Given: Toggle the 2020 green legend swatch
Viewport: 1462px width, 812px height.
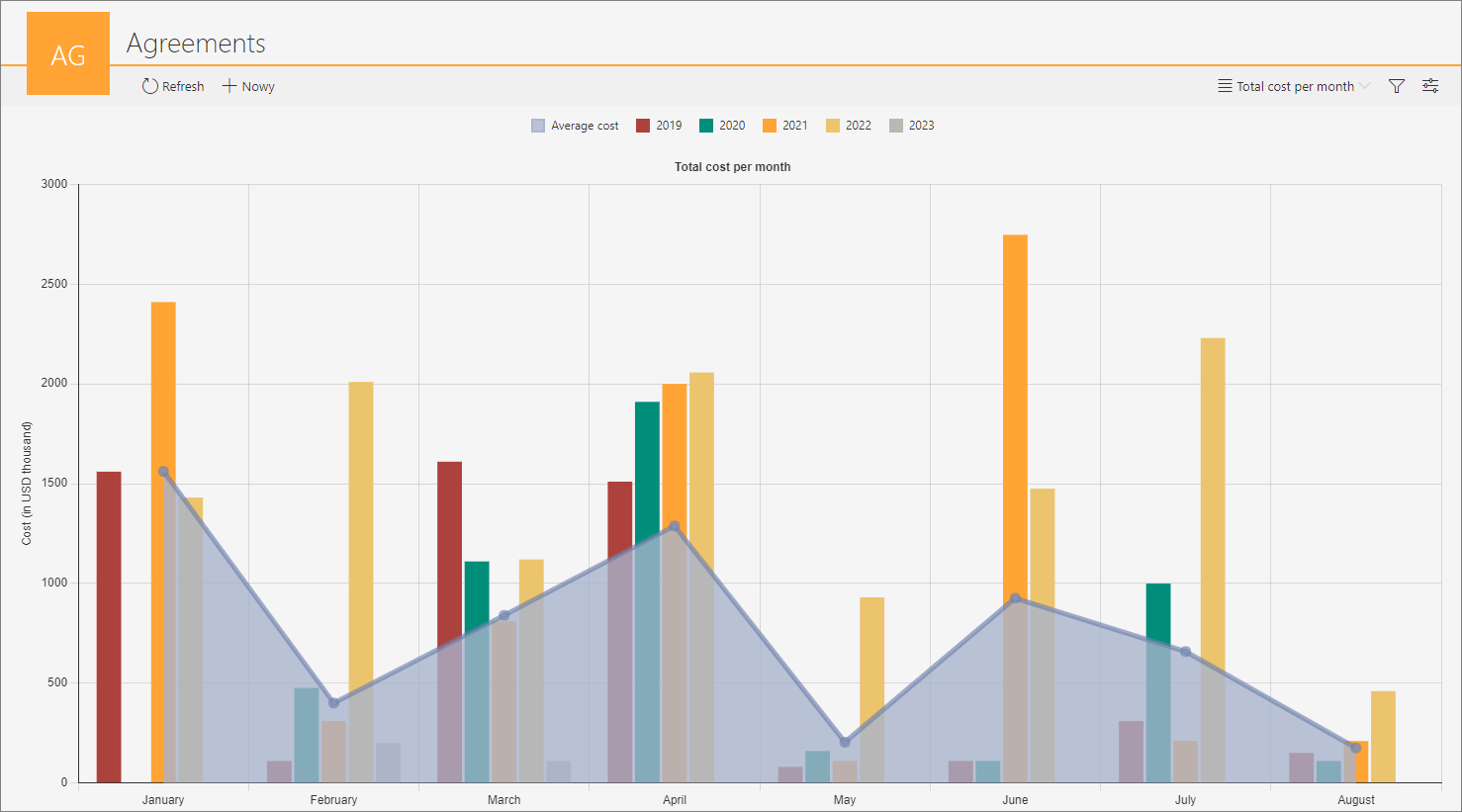Looking at the screenshot, I should (706, 126).
